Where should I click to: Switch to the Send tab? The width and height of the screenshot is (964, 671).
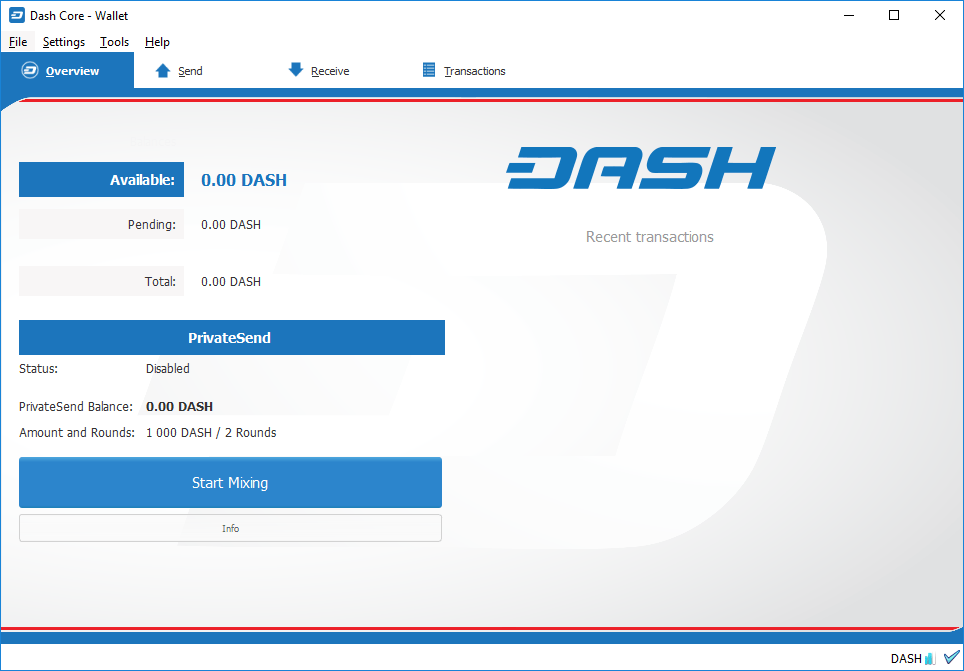(x=188, y=70)
